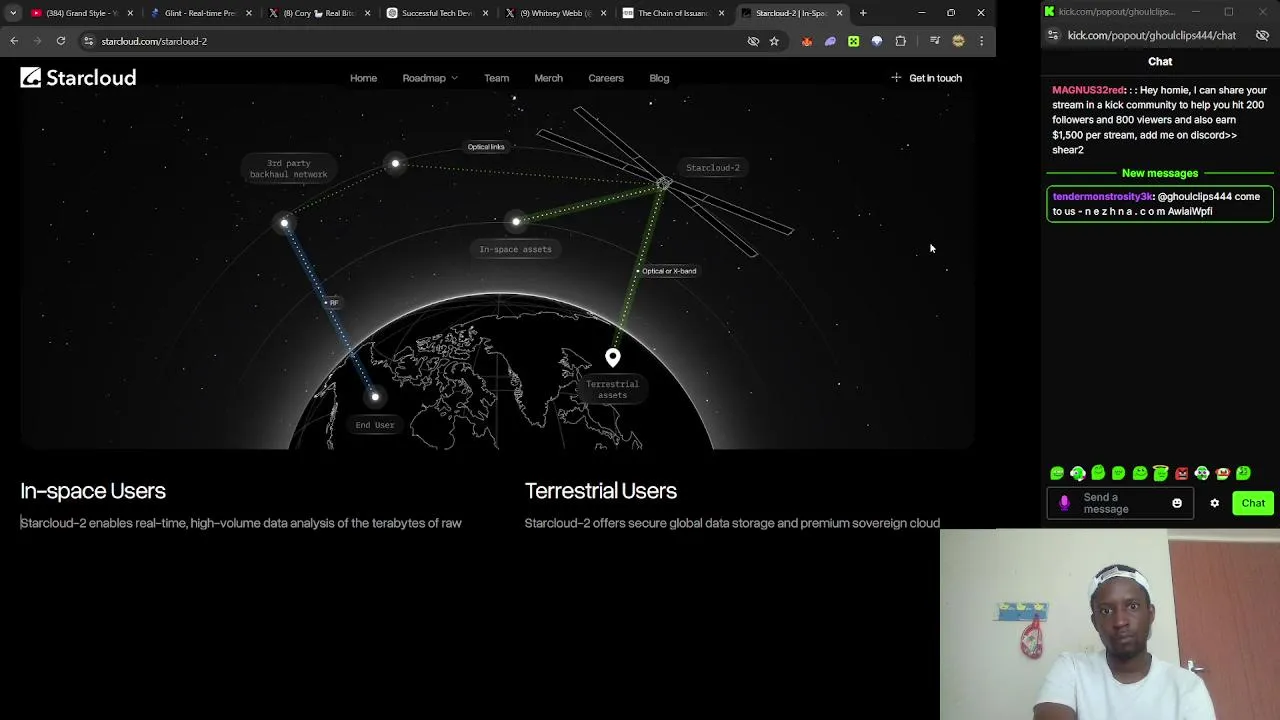Open the Chrome three-dot menu
Image resolution: width=1280 pixels, height=720 pixels.
pos(982,41)
